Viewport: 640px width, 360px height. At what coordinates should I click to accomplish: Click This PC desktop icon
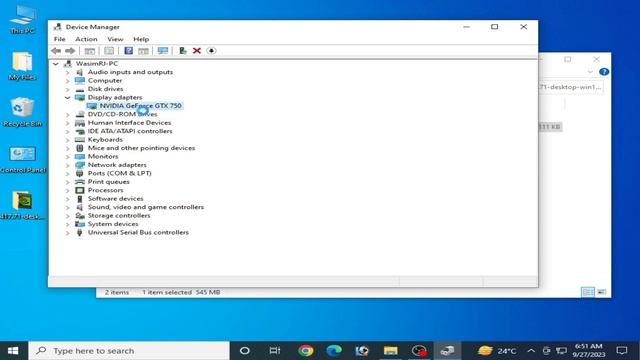(x=22, y=19)
